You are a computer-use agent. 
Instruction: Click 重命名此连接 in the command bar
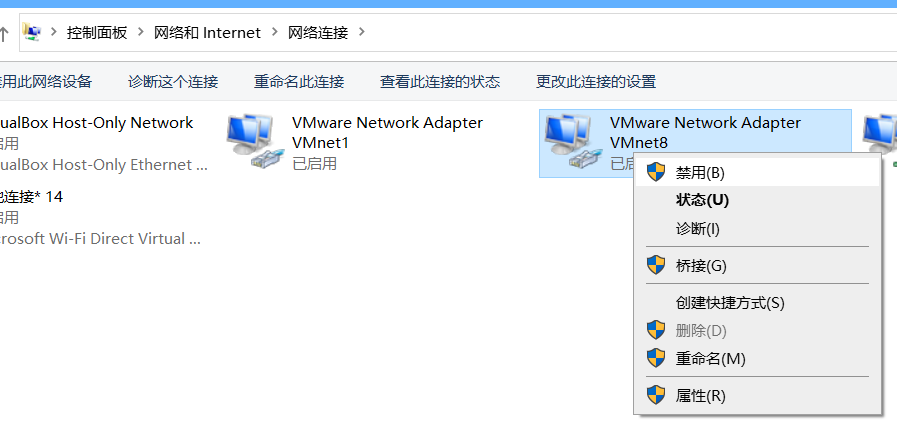point(299,82)
